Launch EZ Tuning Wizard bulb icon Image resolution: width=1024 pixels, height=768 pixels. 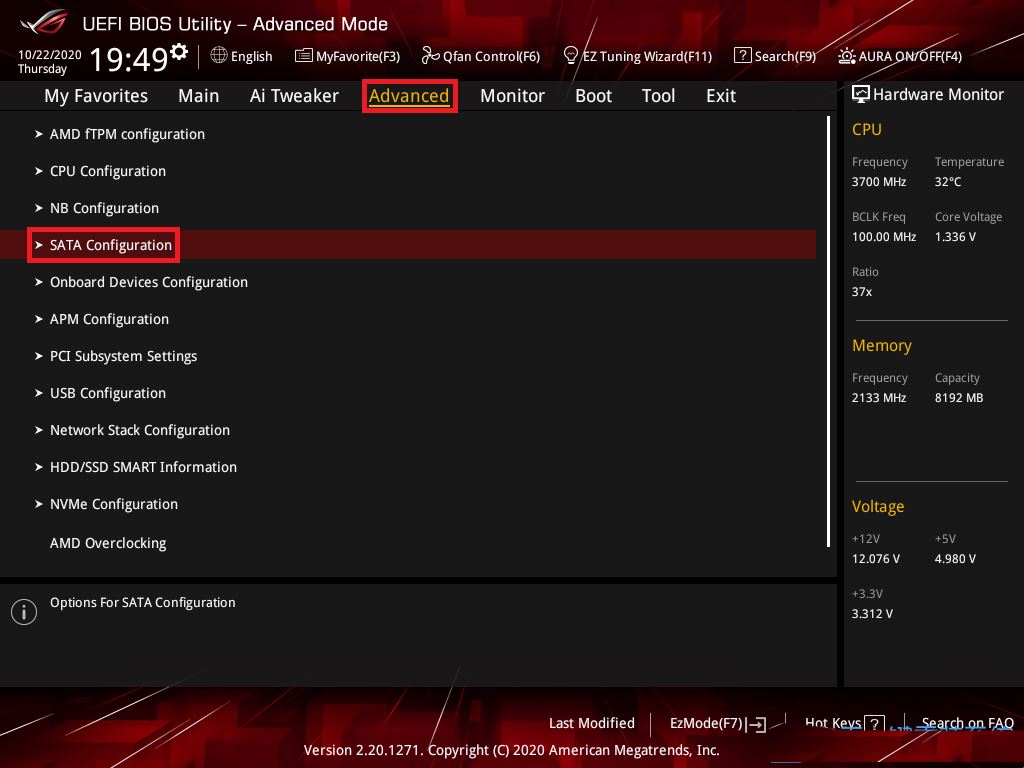[570, 56]
